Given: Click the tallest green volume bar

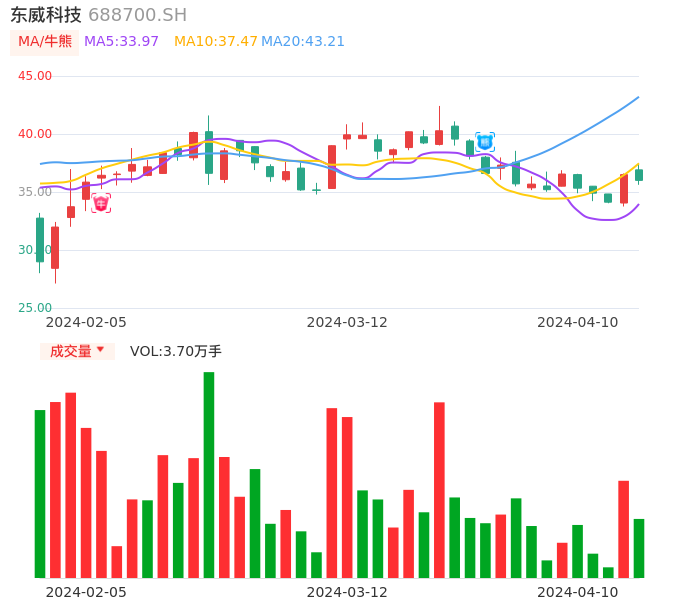Looking at the screenshot, I should [209, 475].
